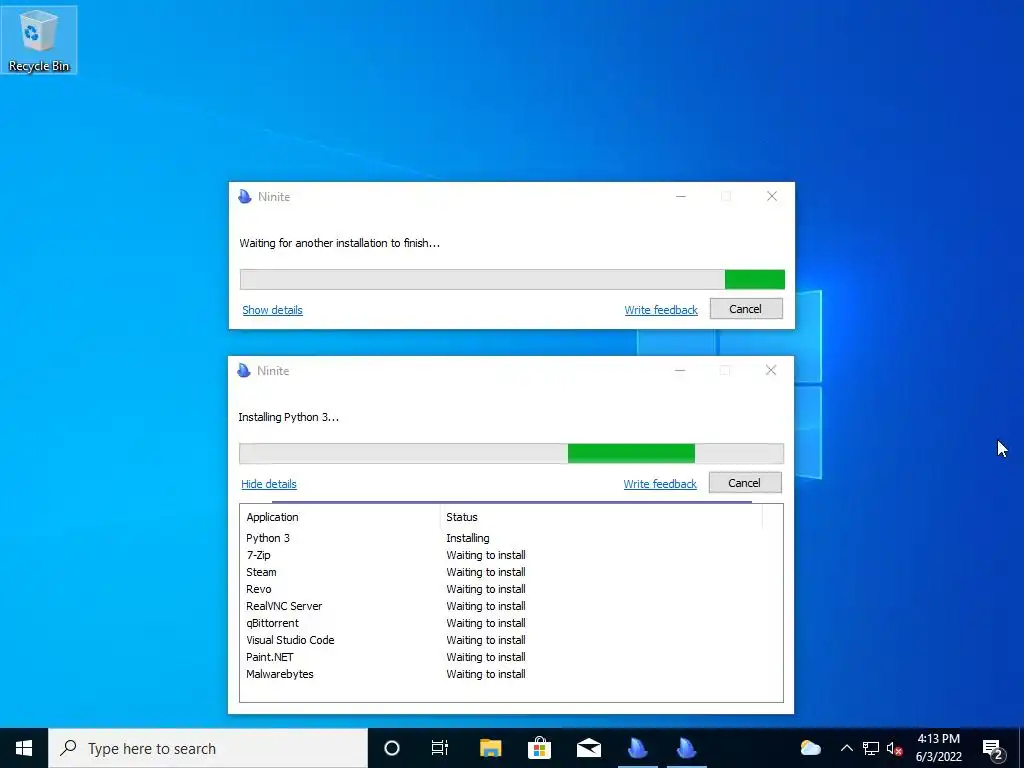Viewport: 1024px width, 768px height.
Task: Click progress bar under Installing Python 3
Action: click(x=511, y=453)
